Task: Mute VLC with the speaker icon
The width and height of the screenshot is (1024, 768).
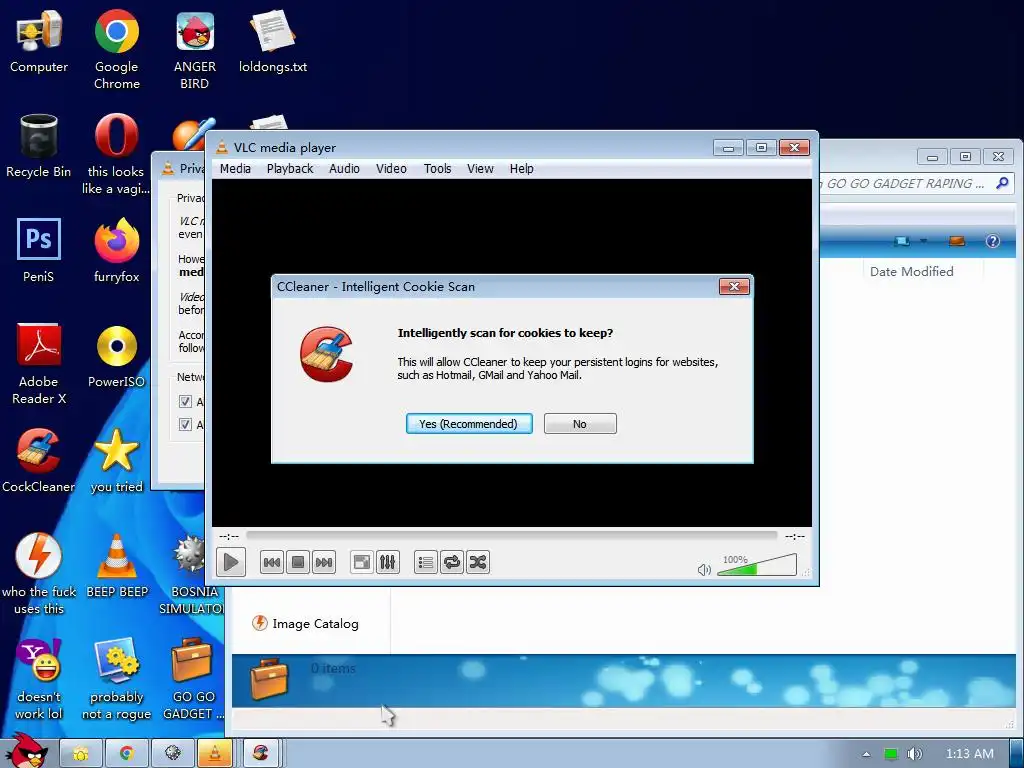Action: pyautogui.click(x=704, y=570)
